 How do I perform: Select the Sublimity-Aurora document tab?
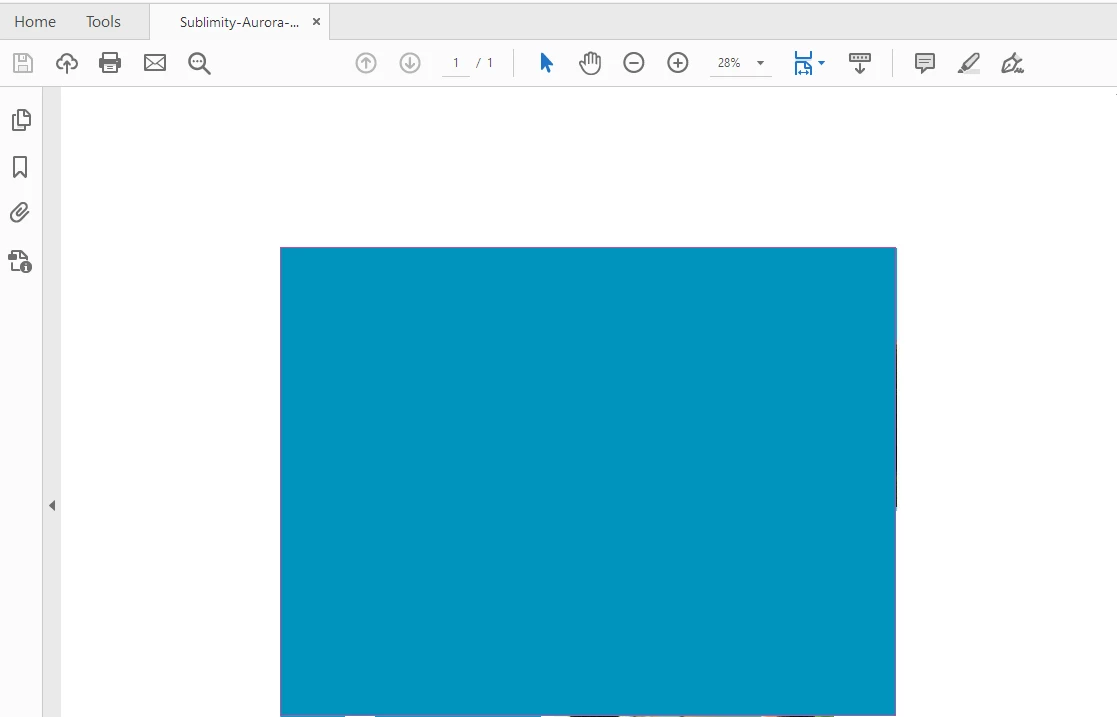pyautogui.click(x=239, y=22)
